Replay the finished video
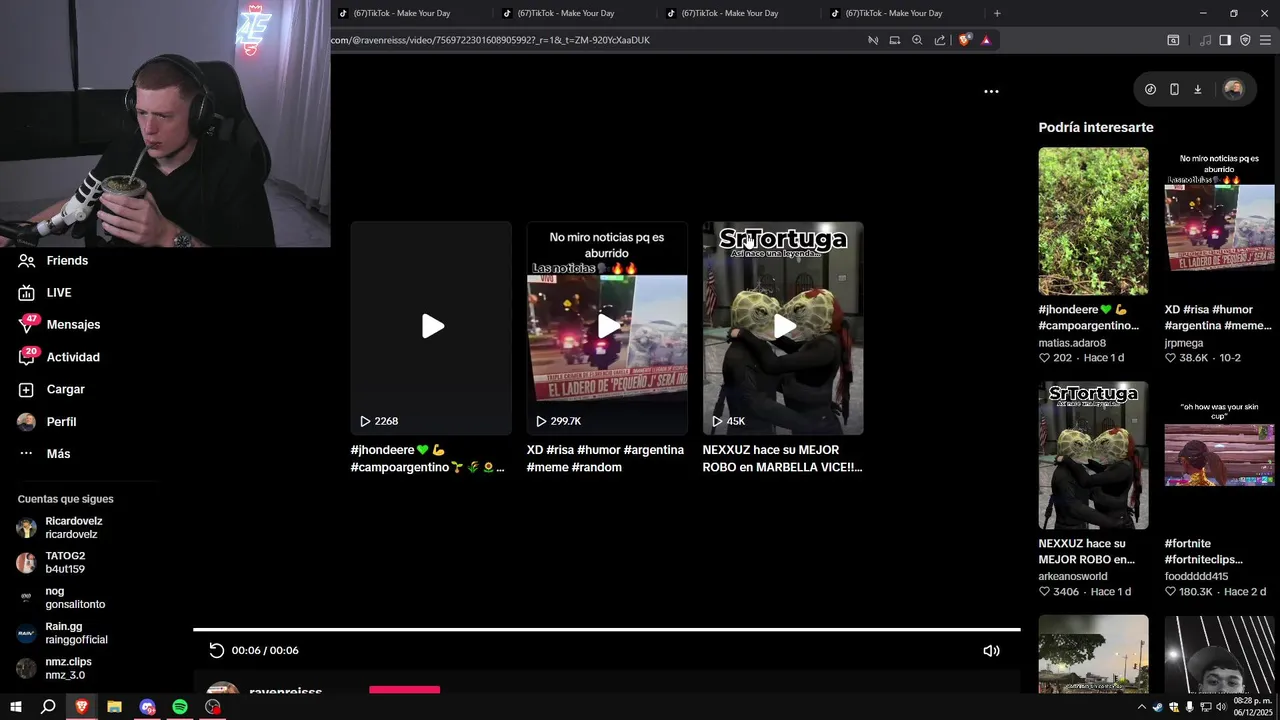This screenshot has width=1280, height=720. tap(216, 650)
